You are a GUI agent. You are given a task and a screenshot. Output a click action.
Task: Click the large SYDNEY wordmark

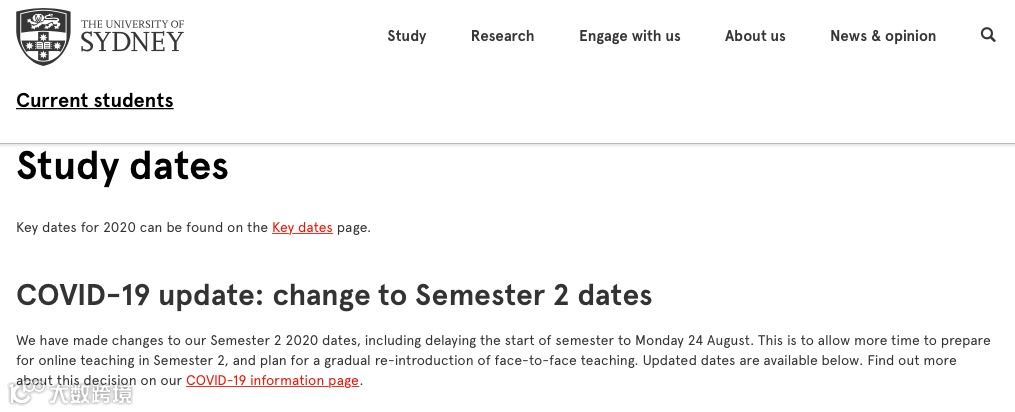(132, 42)
